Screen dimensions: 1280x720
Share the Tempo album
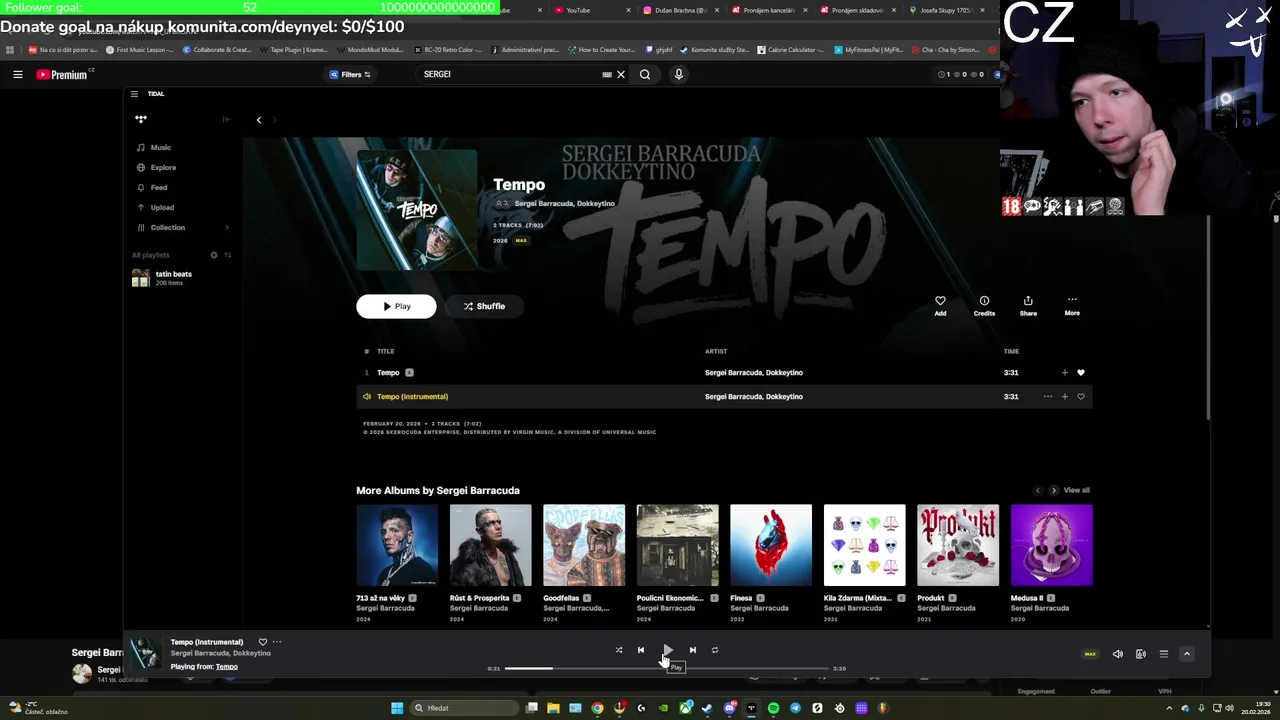pos(1028,305)
